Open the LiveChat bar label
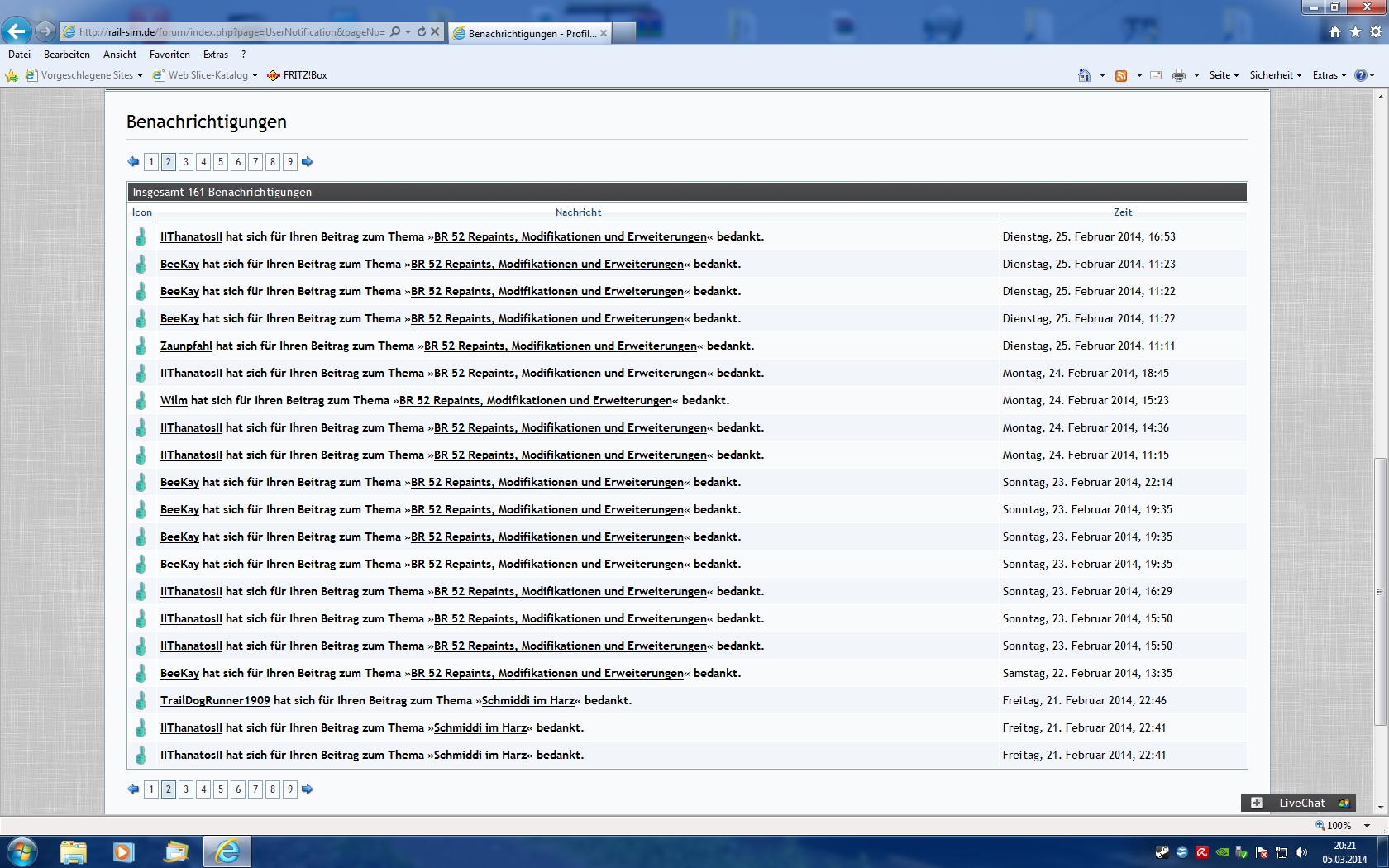1389x868 pixels. pos(1302,803)
